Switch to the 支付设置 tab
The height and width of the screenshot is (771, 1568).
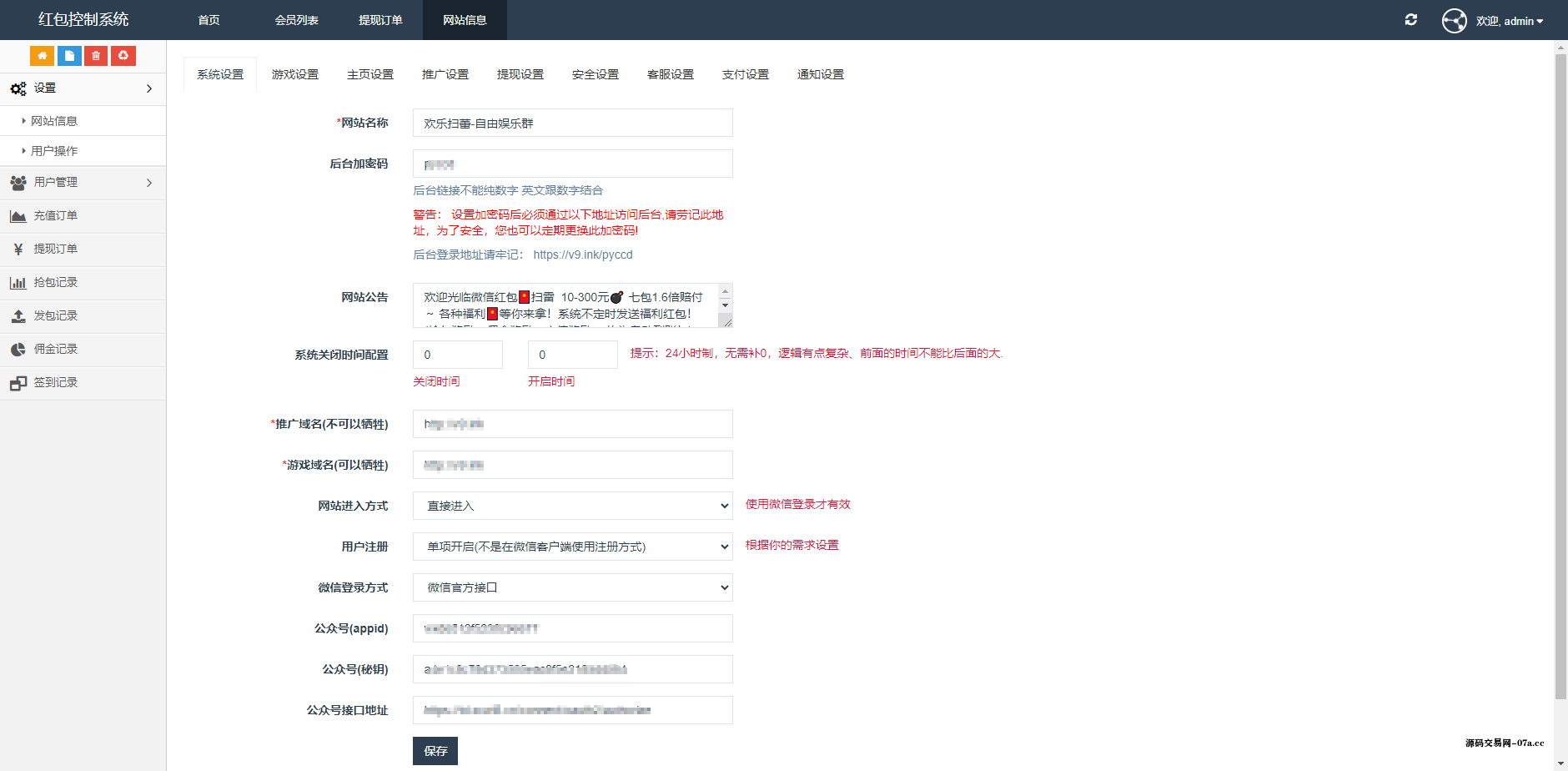(x=745, y=74)
